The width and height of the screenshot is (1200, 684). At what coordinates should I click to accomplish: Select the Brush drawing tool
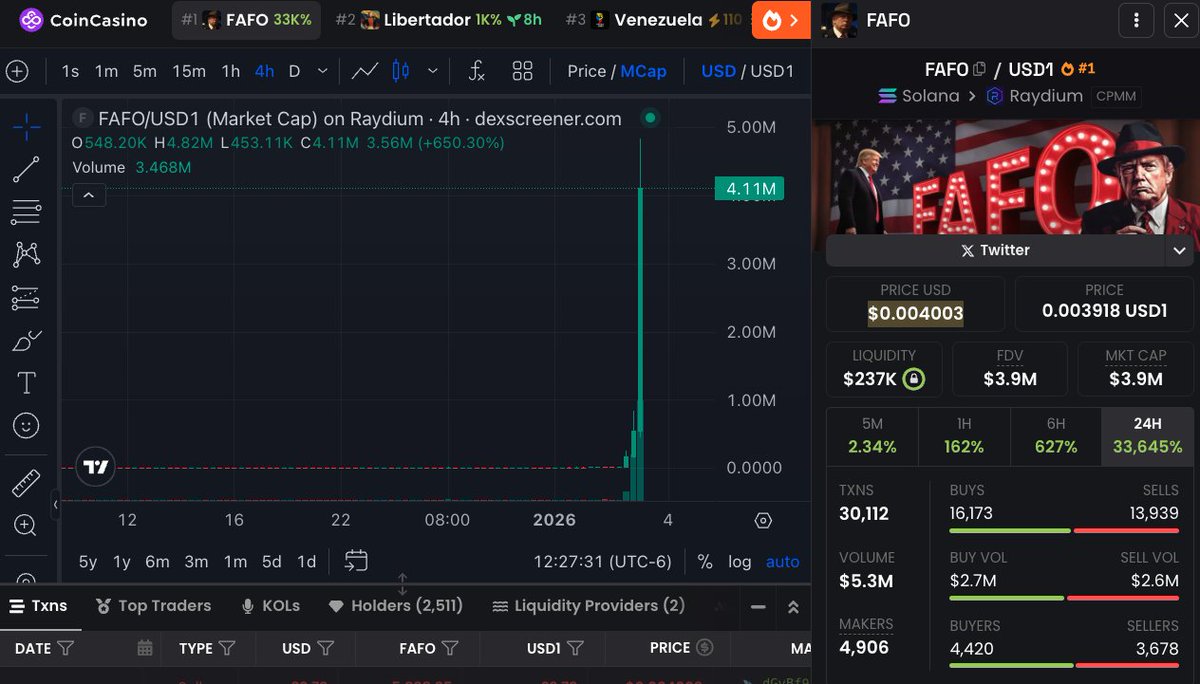pos(27,339)
